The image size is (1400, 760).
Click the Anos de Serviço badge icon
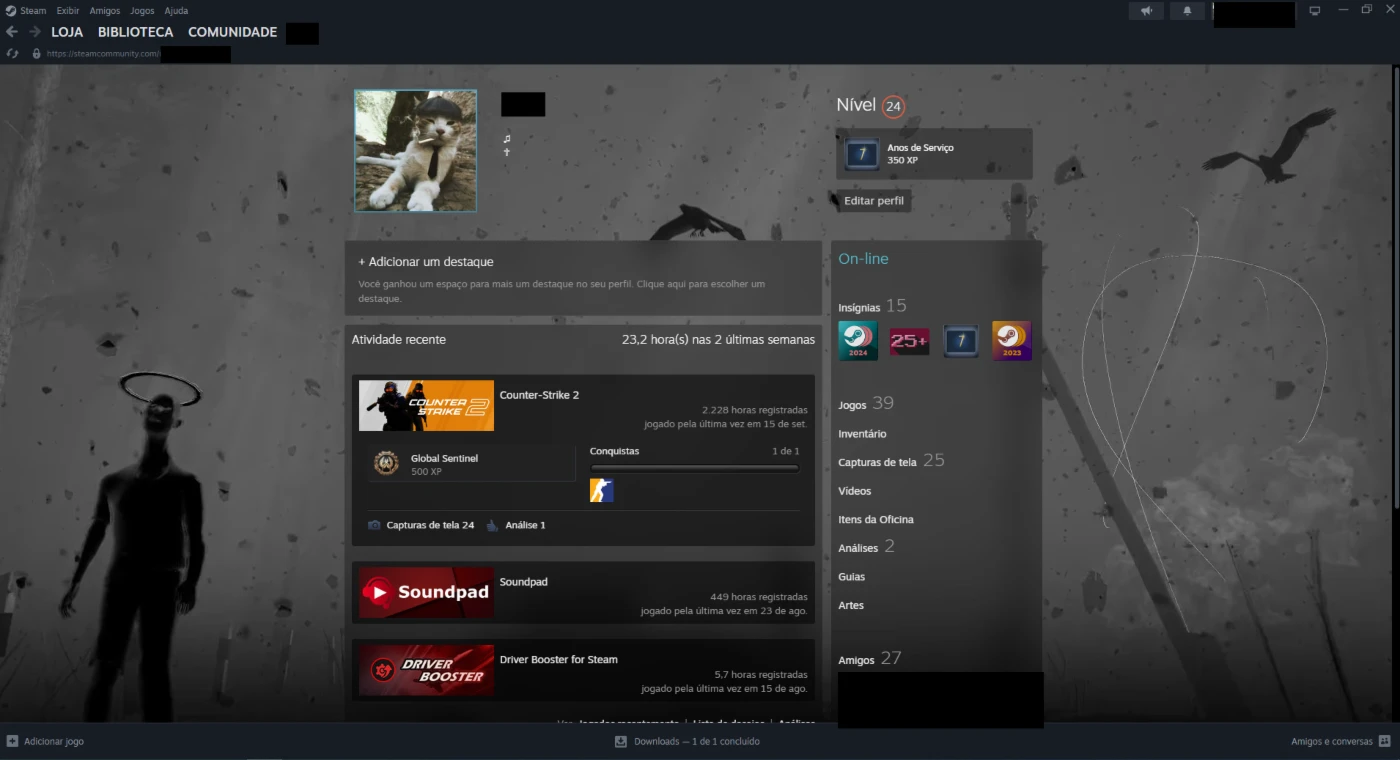pyautogui.click(x=861, y=154)
